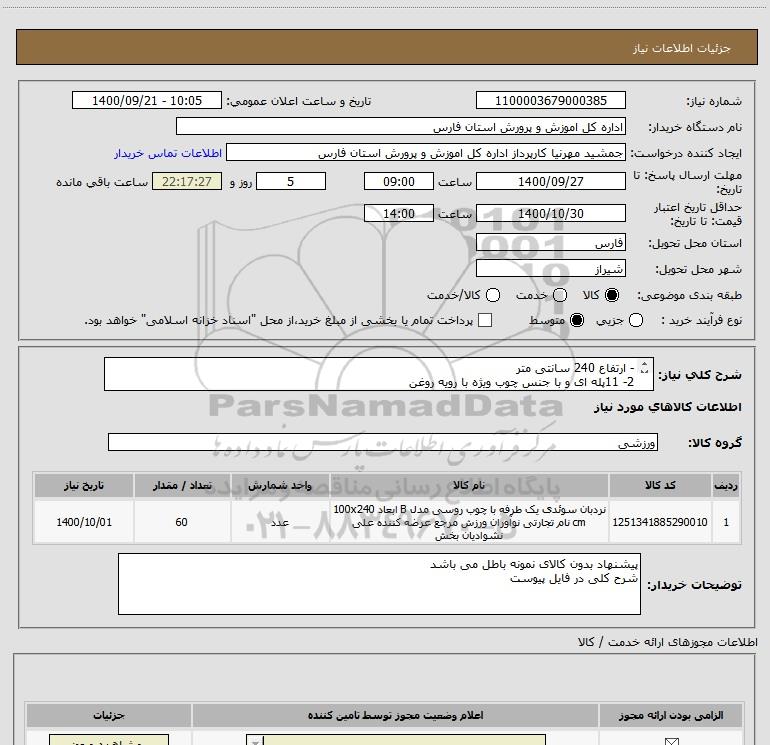Screen dimensions: 770x745
Task: Tick the Islamic treasury bonds payment checkbox
Action: pyautogui.click(x=485, y=320)
